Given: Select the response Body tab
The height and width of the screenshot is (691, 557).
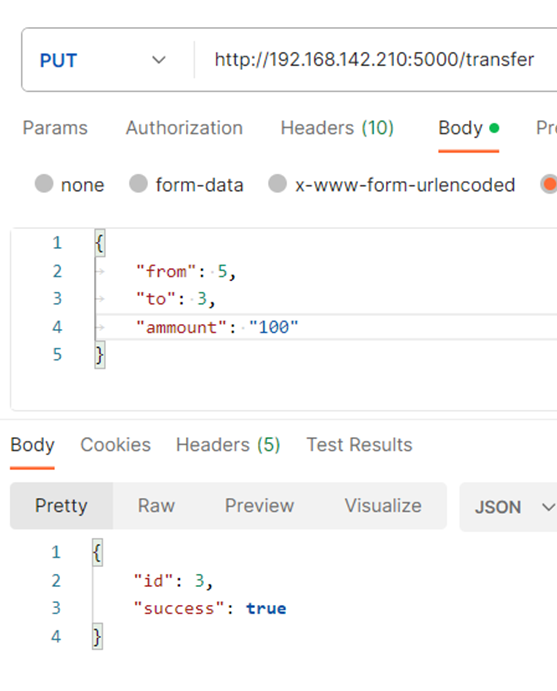Looking at the screenshot, I should pyautogui.click(x=33, y=445).
